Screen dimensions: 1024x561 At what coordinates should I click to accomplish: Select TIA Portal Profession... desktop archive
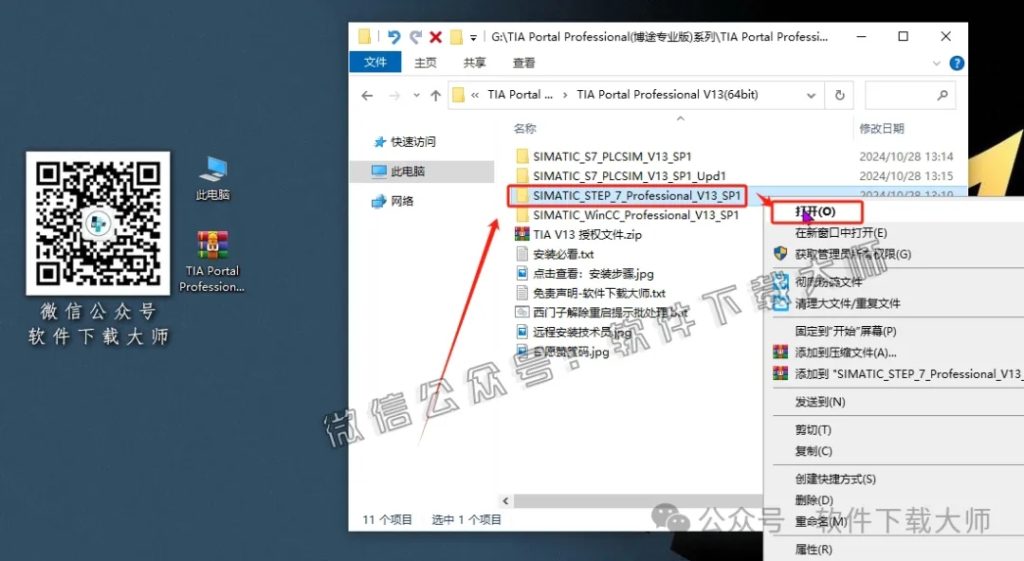point(212,261)
